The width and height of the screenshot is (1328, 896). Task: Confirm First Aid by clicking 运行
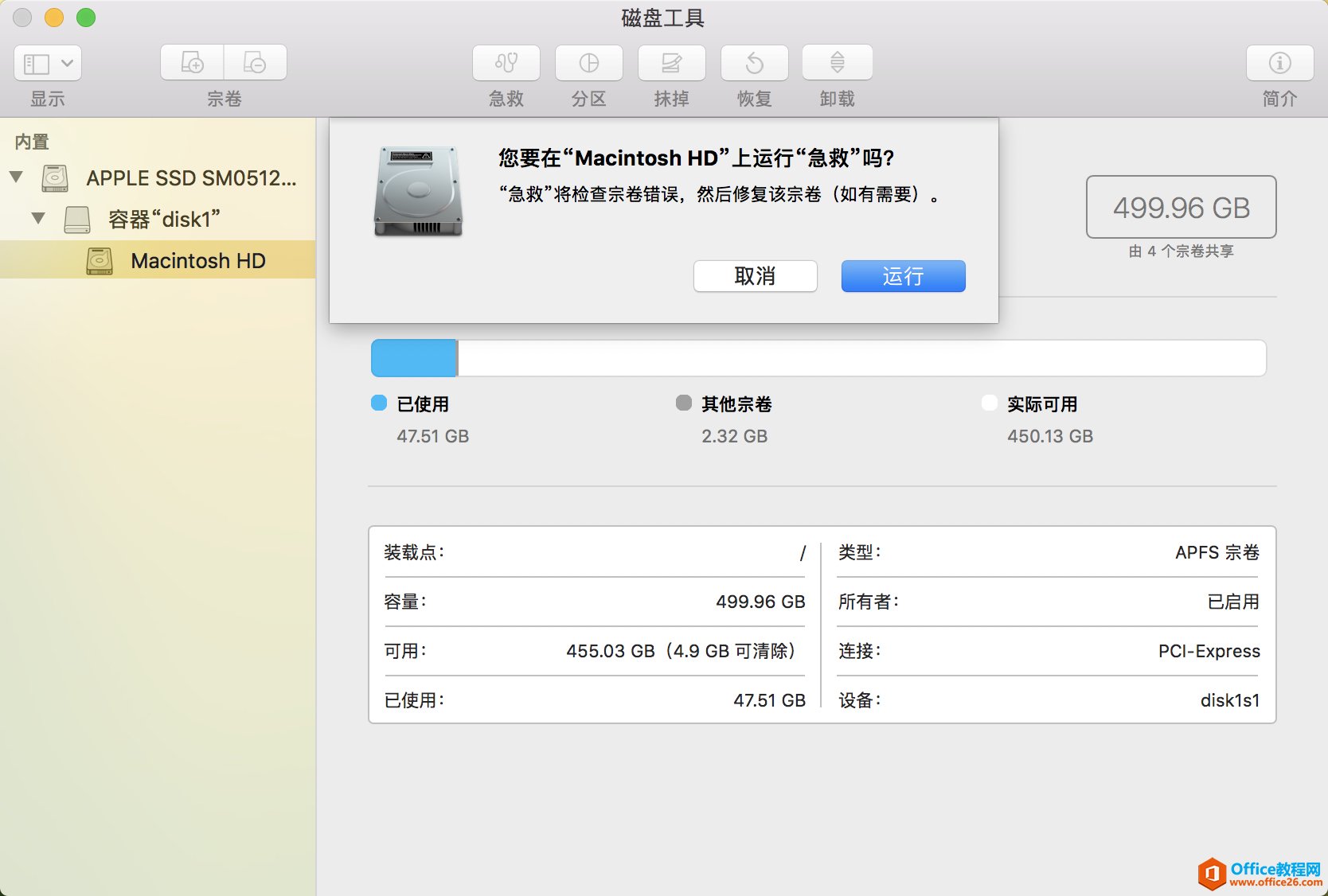coord(903,276)
